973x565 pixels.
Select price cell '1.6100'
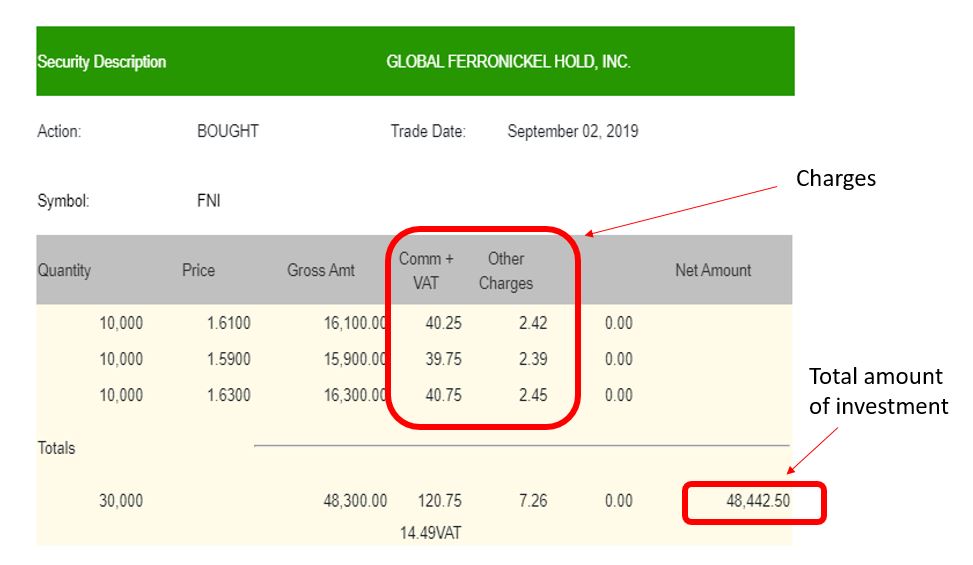[228, 323]
